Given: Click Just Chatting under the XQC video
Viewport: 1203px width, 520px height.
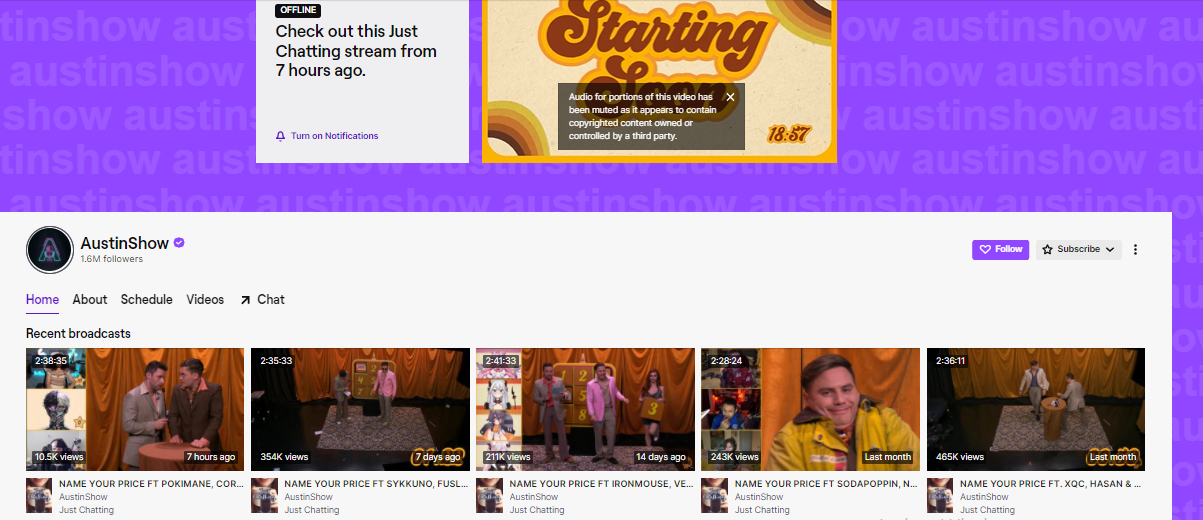Looking at the screenshot, I should point(987,510).
